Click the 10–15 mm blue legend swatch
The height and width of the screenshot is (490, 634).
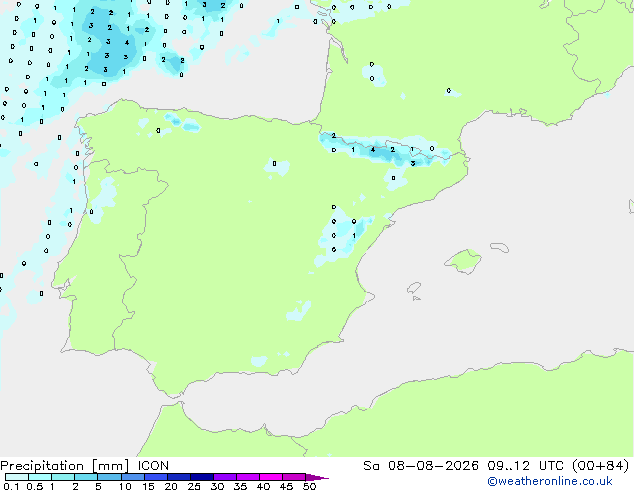(133, 477)
